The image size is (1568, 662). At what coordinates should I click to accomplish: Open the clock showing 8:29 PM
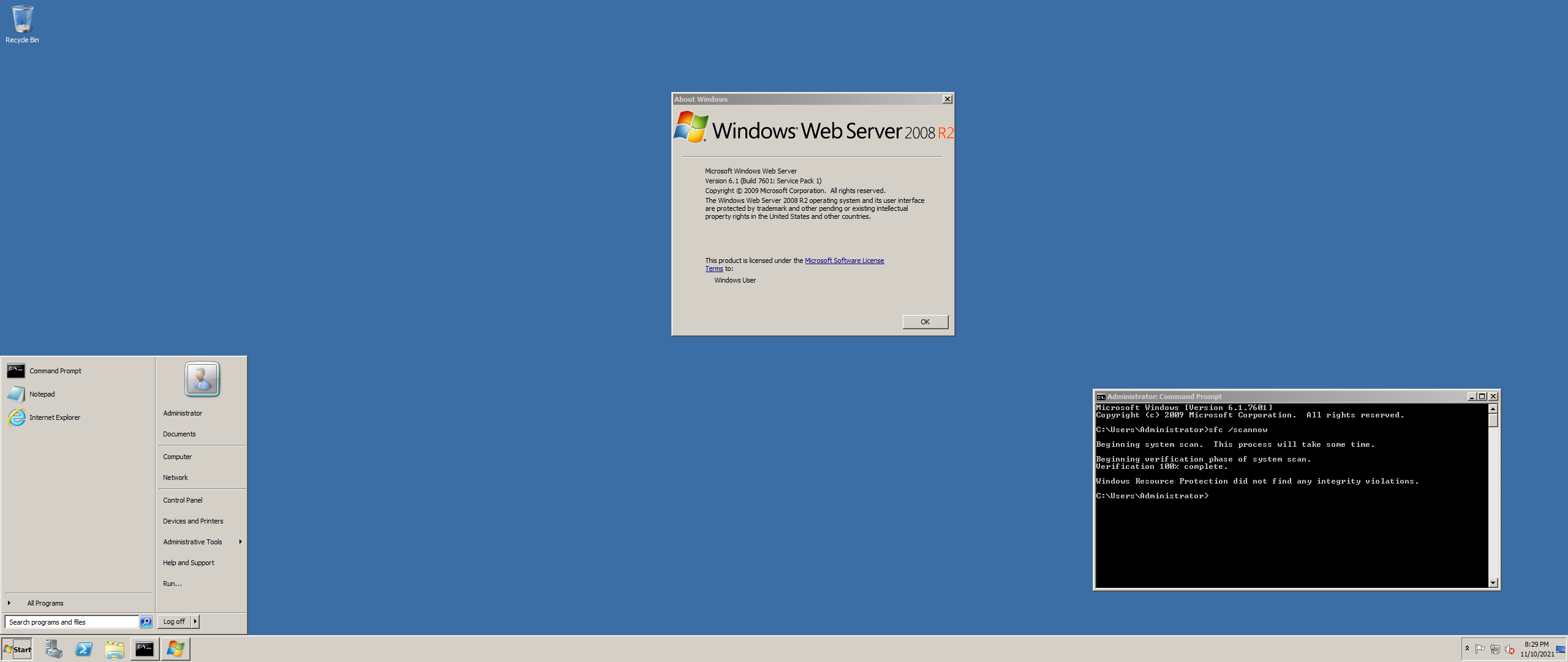coord(1537,649)
